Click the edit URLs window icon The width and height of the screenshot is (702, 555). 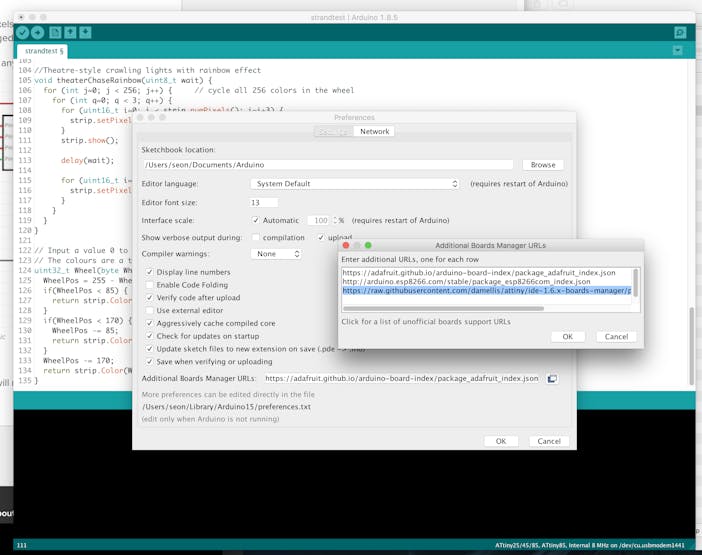click(x=552, y=379)
